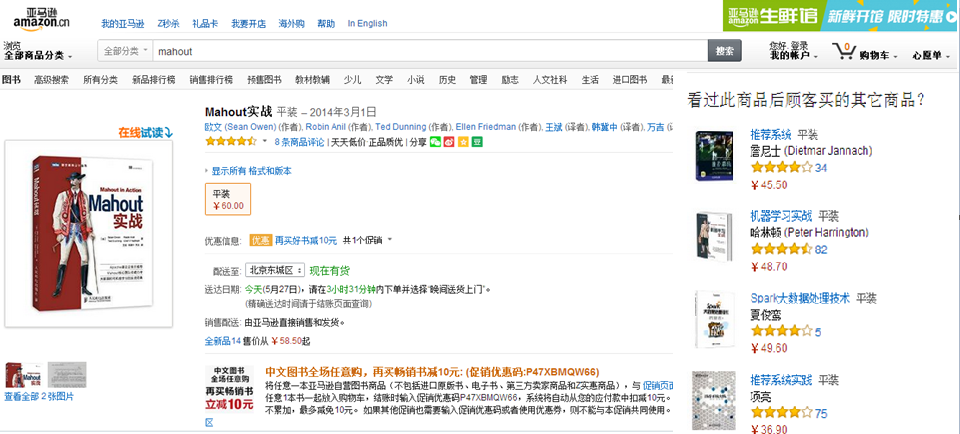
Task: Select the second gray page thumbnail
Action: pos(67,375)
